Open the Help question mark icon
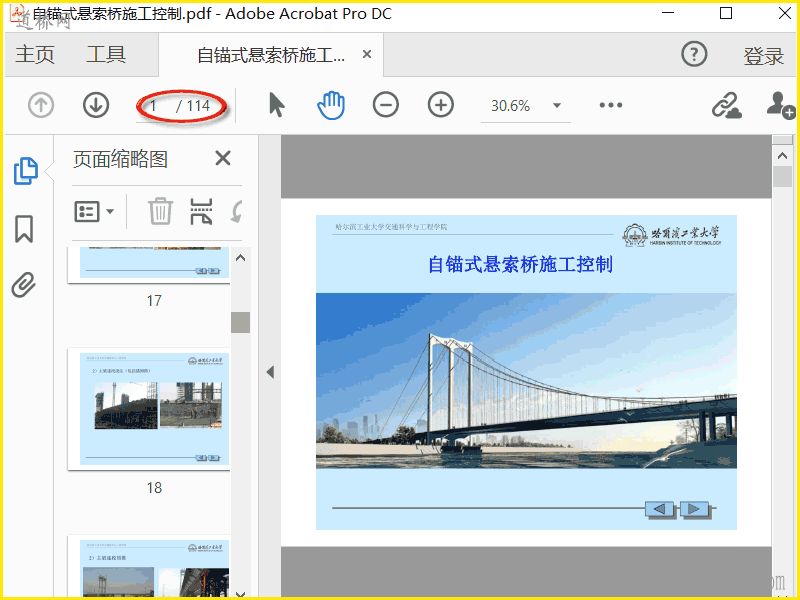Image resolution: width=800 pixels, height=600 pixels. pos(694,55)
